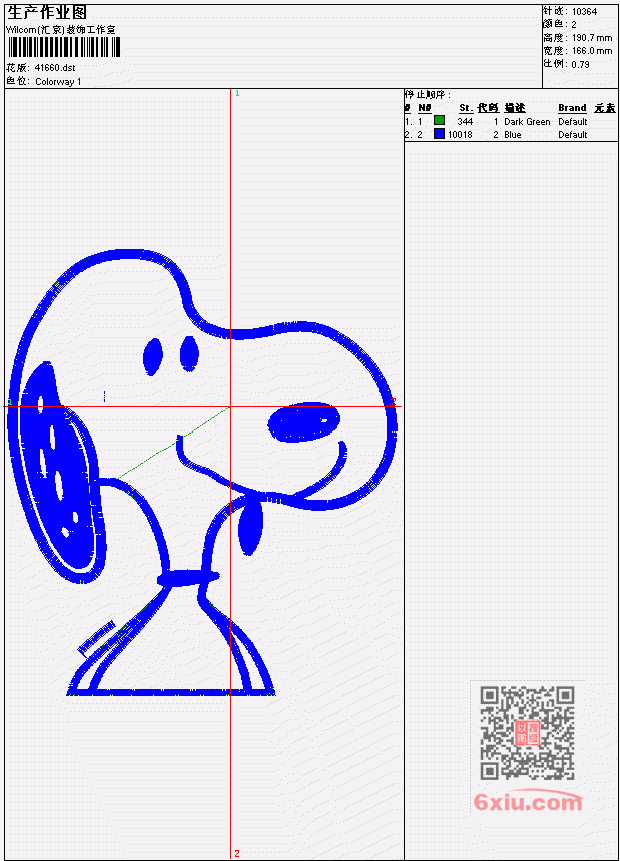The width and height of the screenshot is (620, 861).
Task: Click the St. column header
Action: pyautogui.click(x=466, y=108)
